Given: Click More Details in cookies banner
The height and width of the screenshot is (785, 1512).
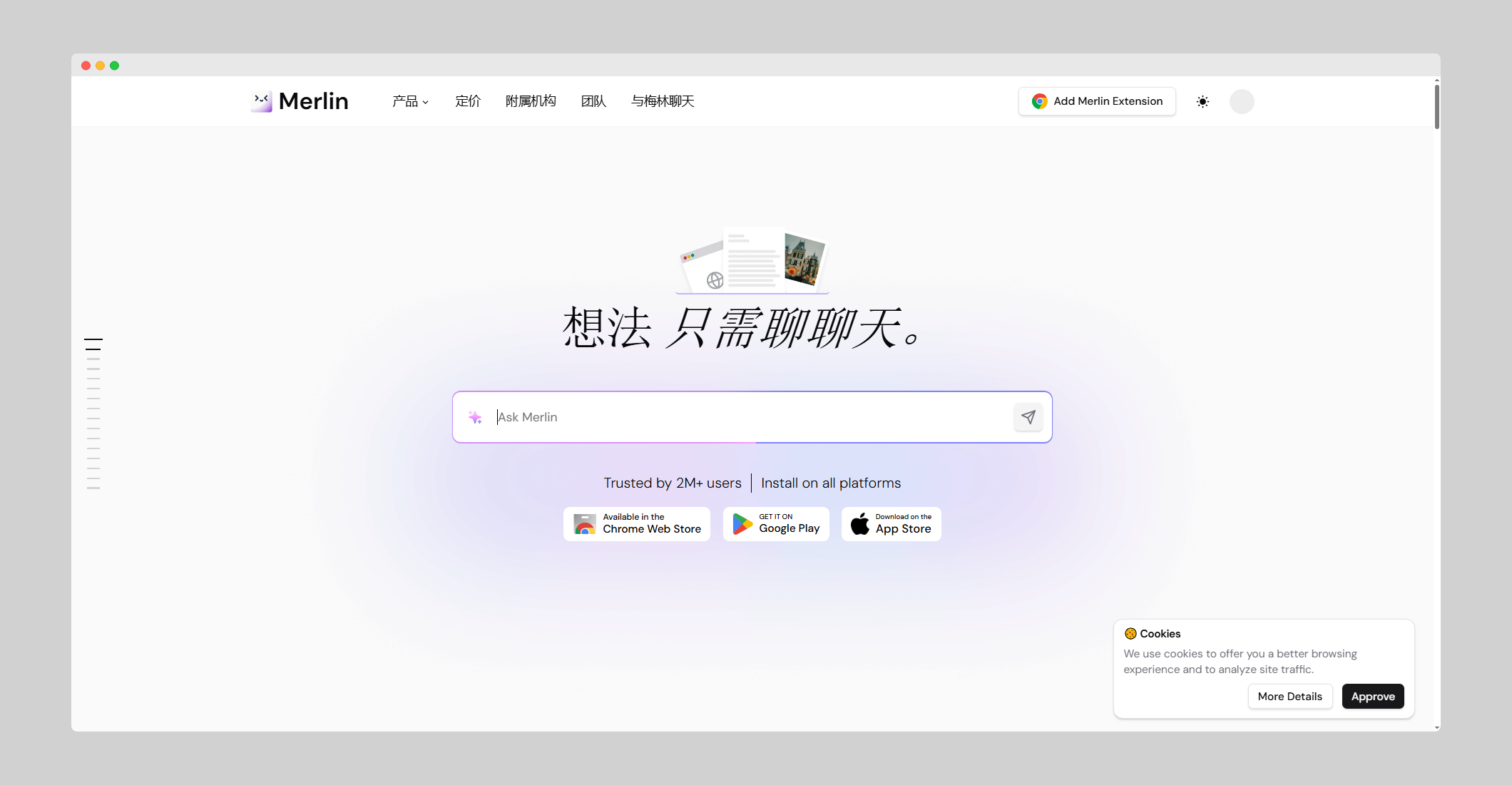Looking at the screenshot, I should pos(1290,697).
